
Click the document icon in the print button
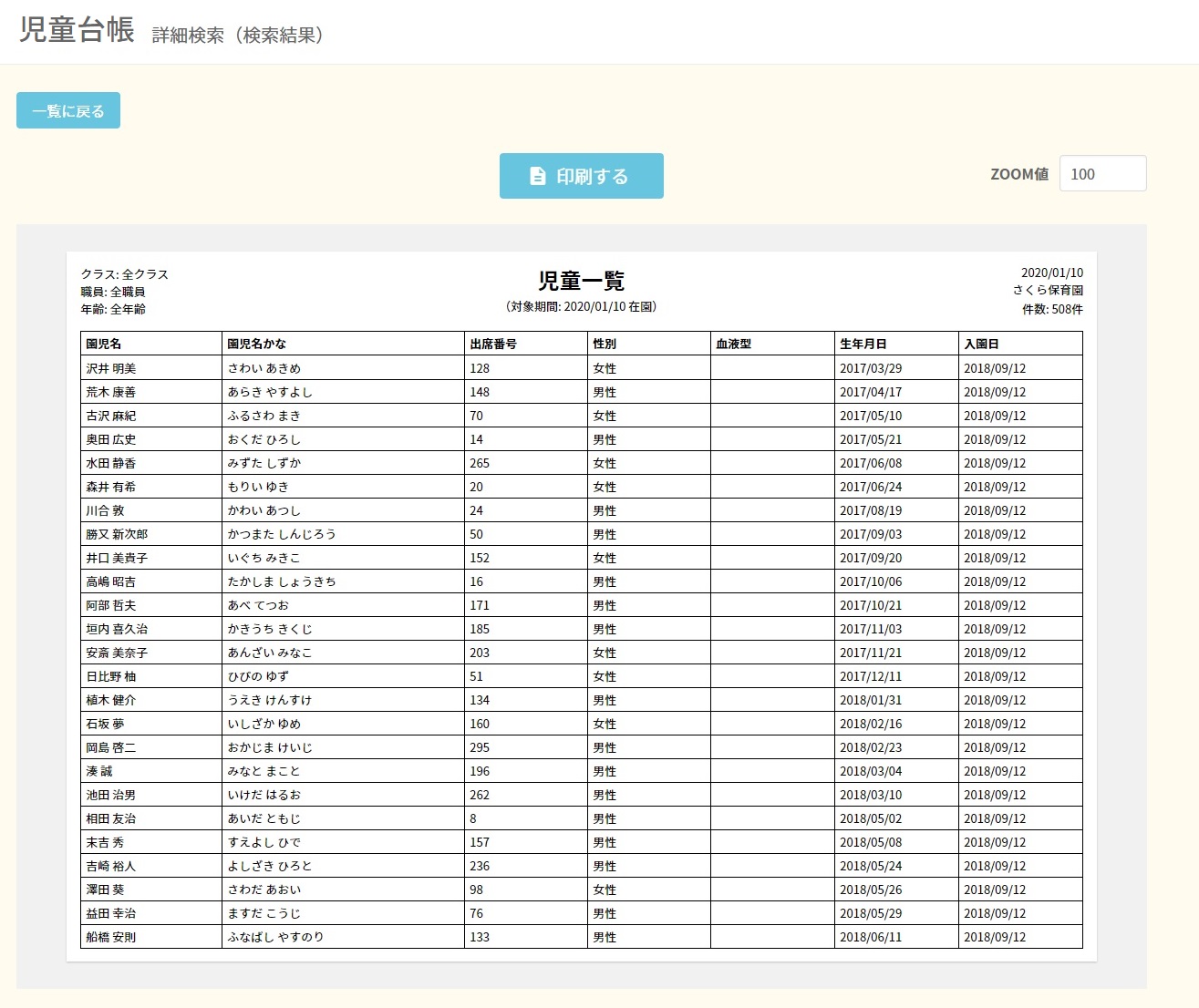(538, 176)
